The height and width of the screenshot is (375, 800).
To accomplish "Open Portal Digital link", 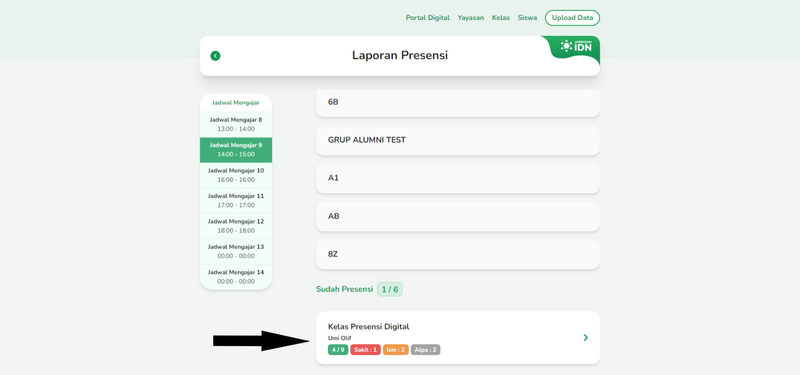I will pyautogui.click(x=428, y=18).
